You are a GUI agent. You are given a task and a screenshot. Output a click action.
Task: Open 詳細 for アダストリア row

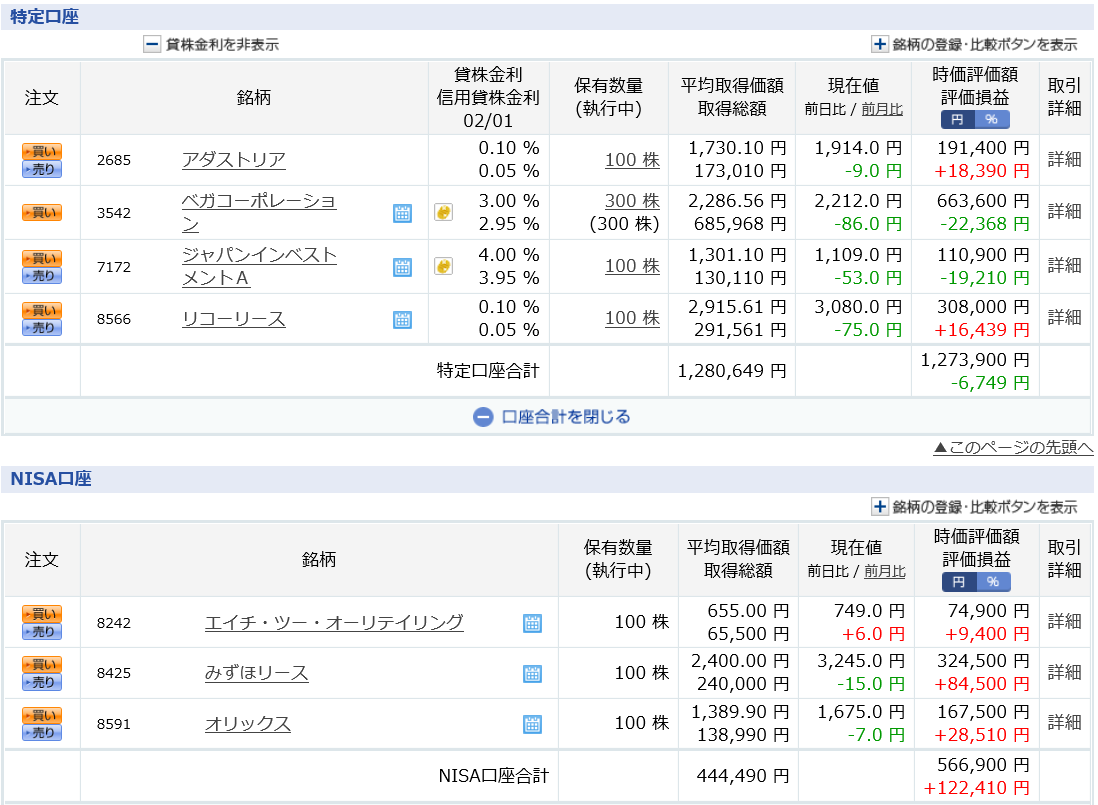pyautogui.click(x=1064, y=160)
